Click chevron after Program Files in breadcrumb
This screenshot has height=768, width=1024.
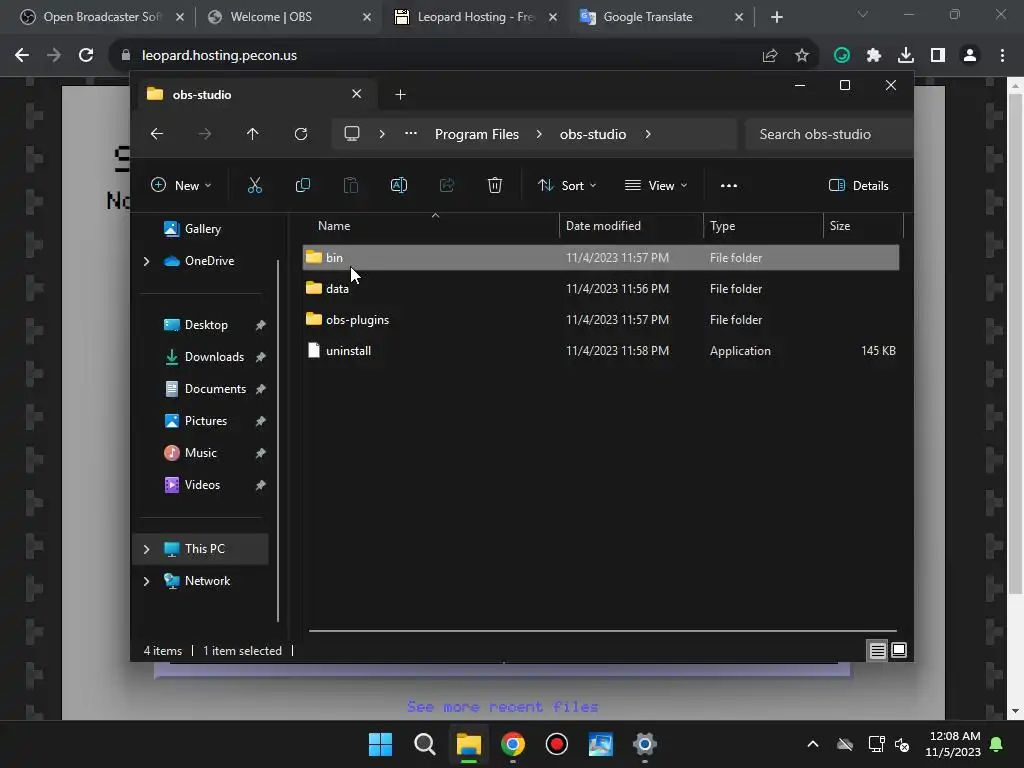[x=539, y=134]
